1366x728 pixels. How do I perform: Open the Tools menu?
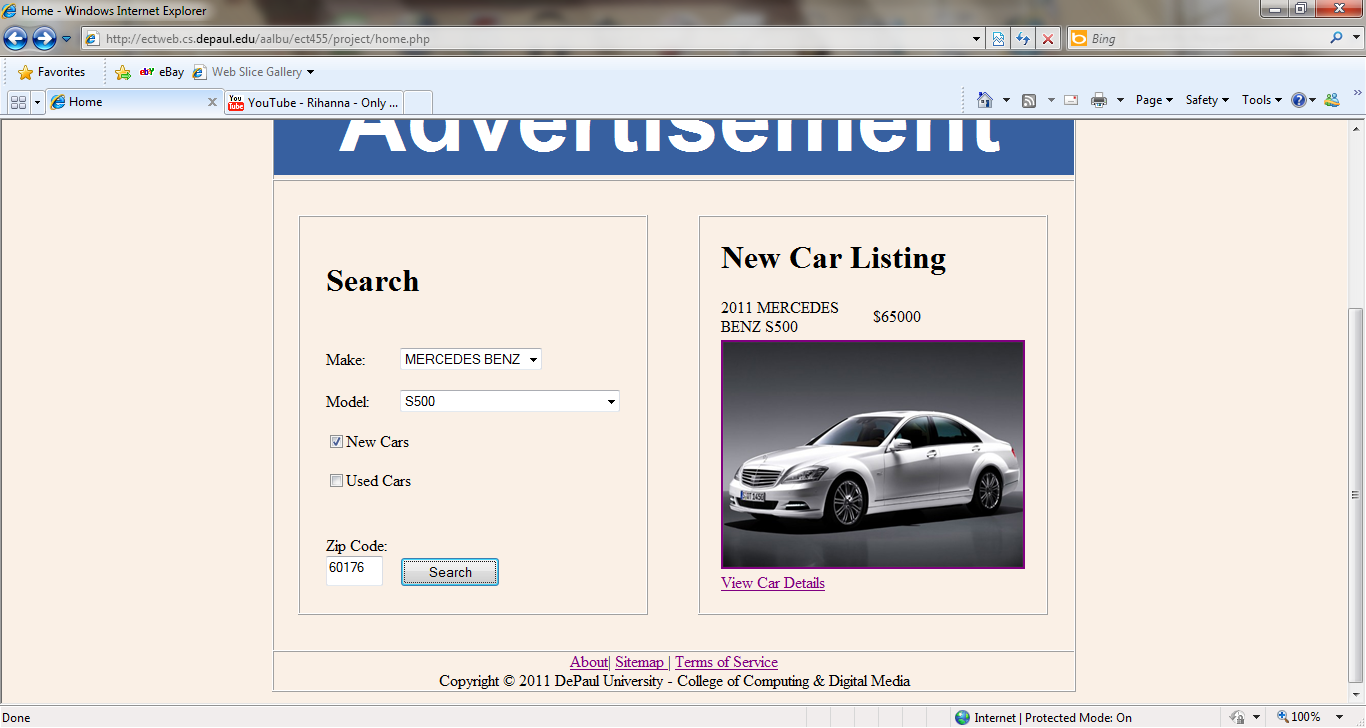coord(1261,100)
